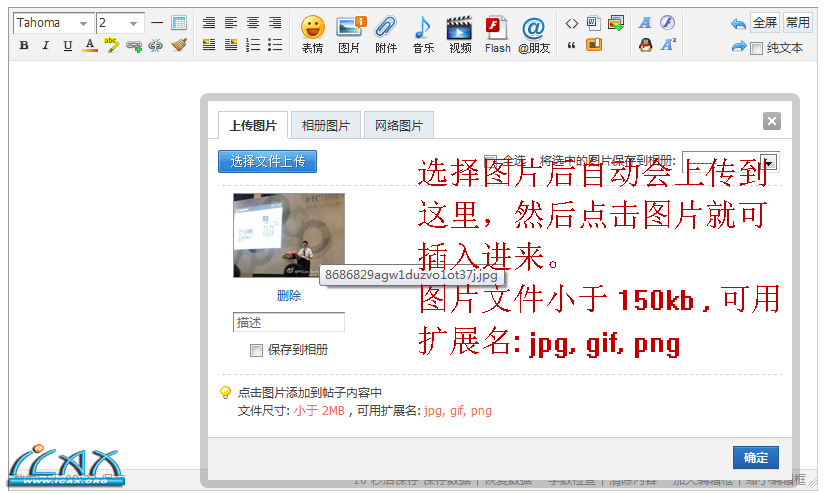Screen dimensions: 824x493
Task: Open the save-to-album dropdown
Action: (730, 162)
